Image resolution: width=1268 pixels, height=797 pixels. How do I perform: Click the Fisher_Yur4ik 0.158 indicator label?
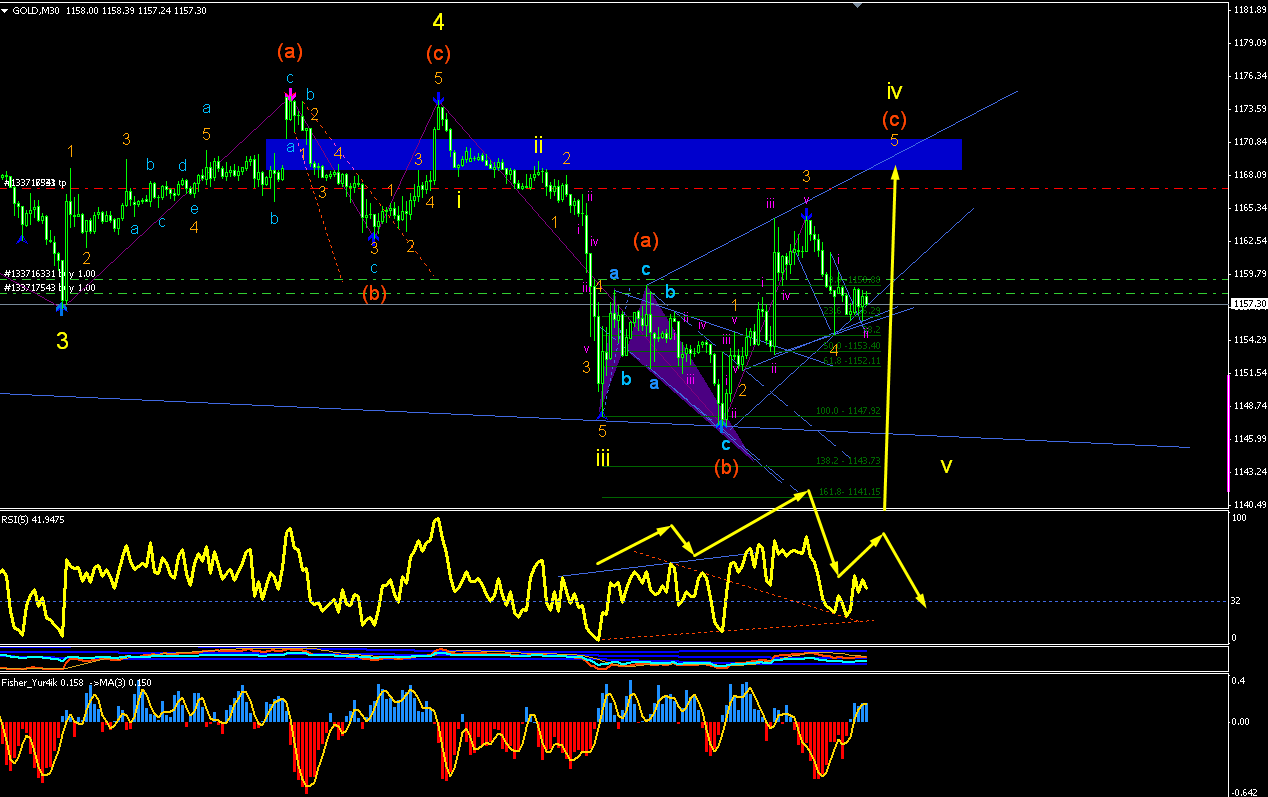[43, 683]
